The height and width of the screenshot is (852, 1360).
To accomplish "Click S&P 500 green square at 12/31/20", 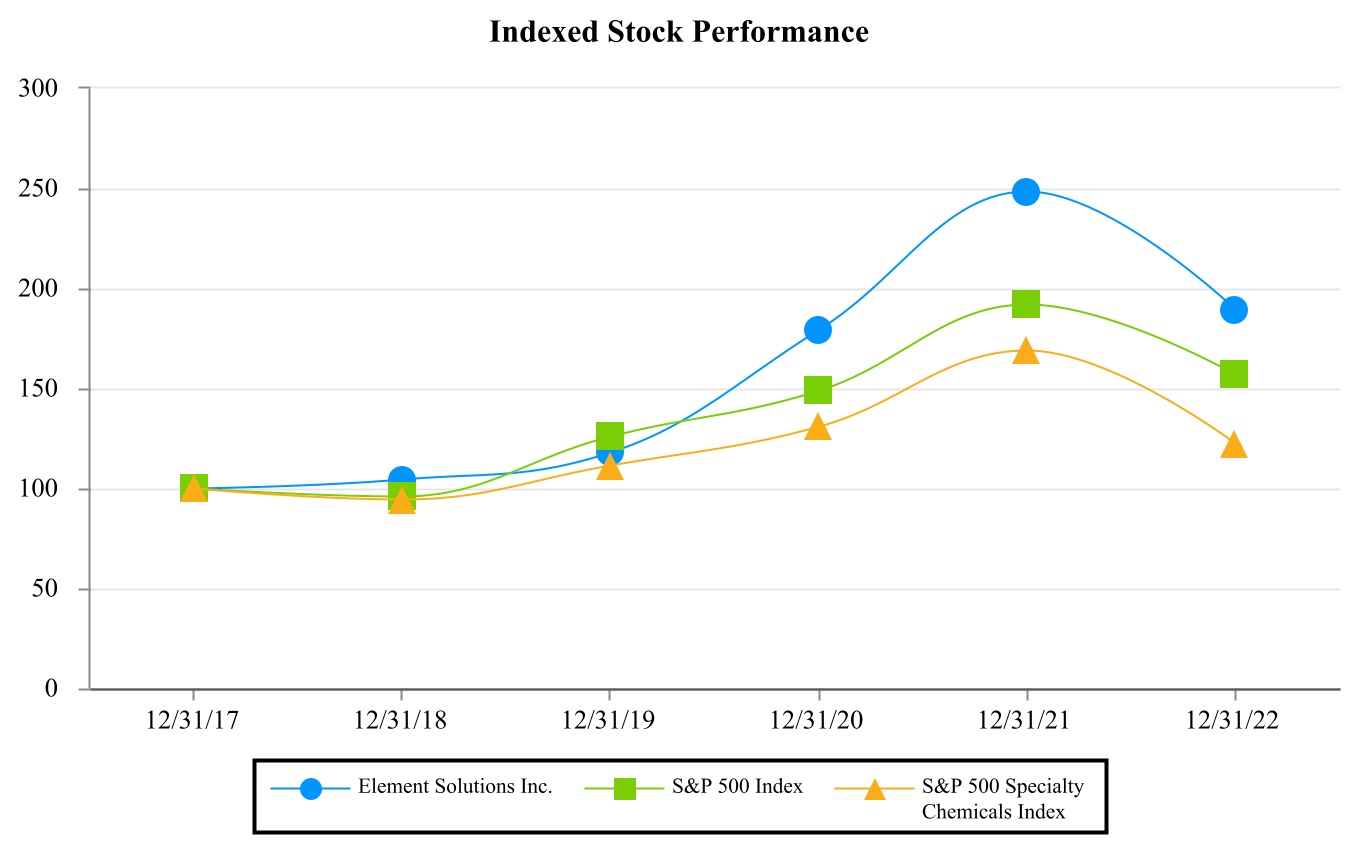I will [817, 389].
